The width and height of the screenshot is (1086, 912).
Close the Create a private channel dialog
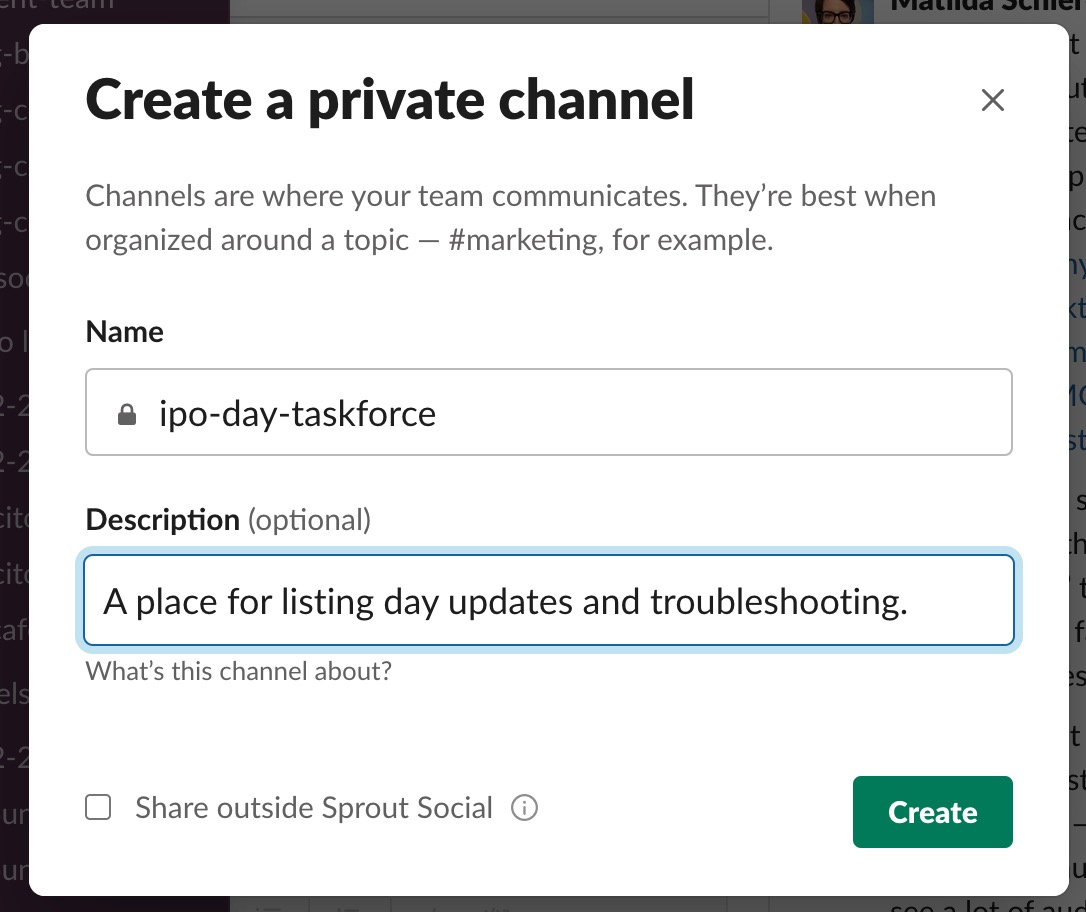(992, 100)
